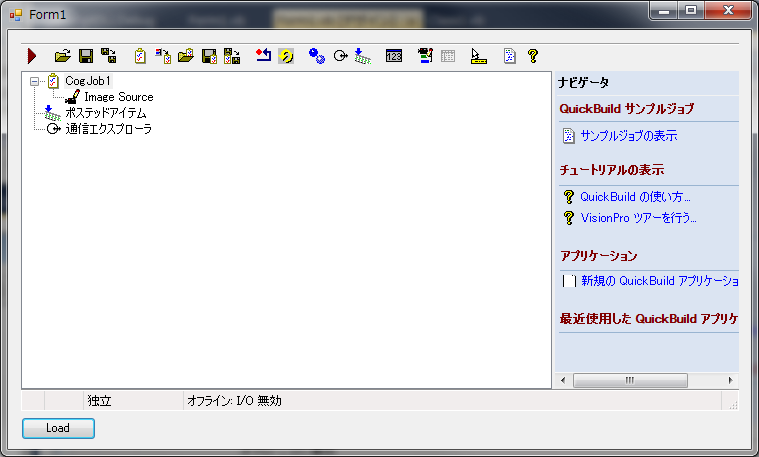Click the red diamond blue arrow icon
The width and height of the screenshot is (759, 457).
coord(263,56)
